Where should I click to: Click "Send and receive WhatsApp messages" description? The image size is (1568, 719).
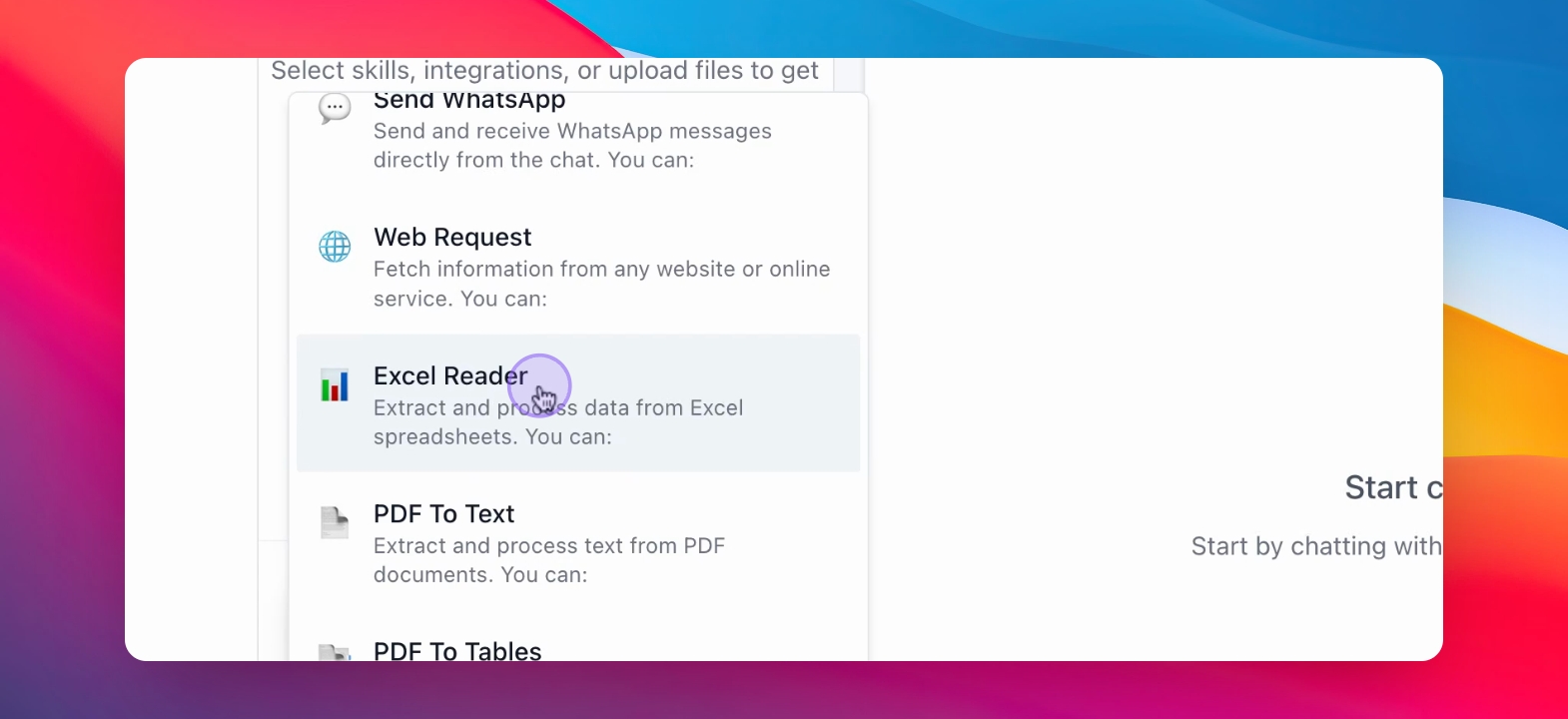click(x=572, y=131)
